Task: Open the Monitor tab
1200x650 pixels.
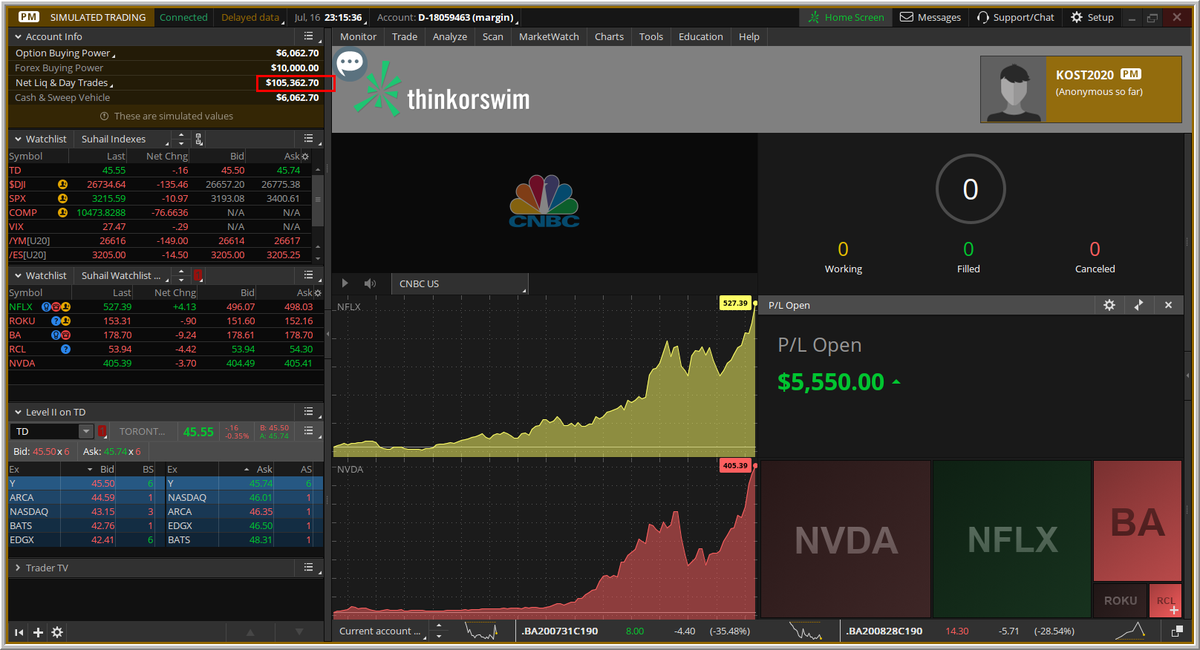Action: pyautogui.click(x=359, y=37)
